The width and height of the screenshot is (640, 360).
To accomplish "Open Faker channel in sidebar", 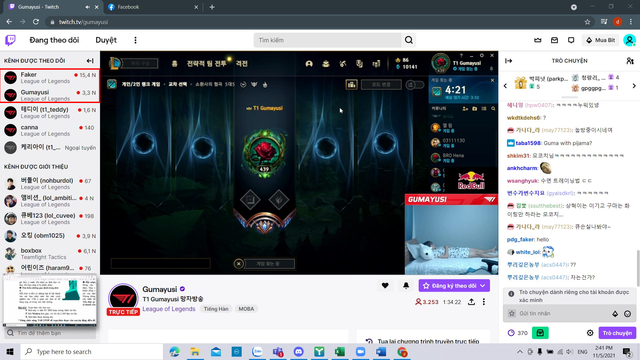I will pyautogui.click(x=50, y=78).
